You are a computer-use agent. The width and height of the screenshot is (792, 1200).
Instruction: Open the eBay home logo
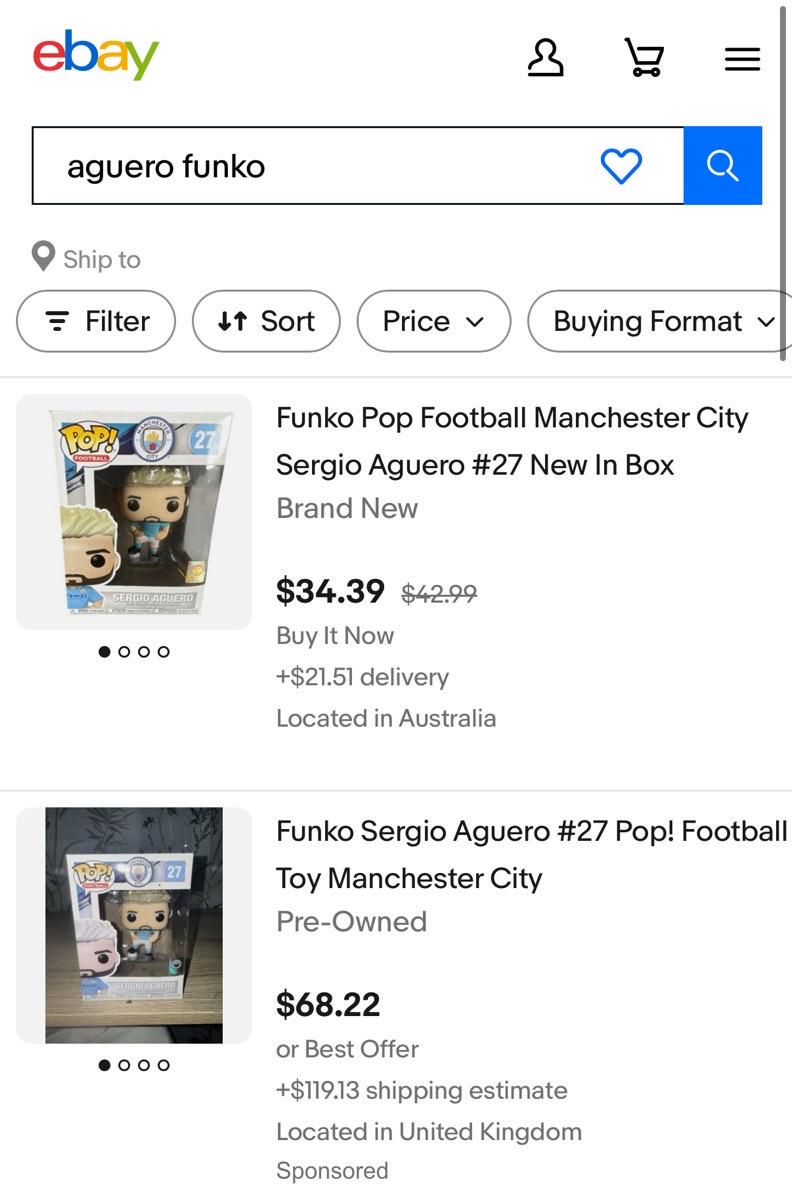(x=95, y=55)
